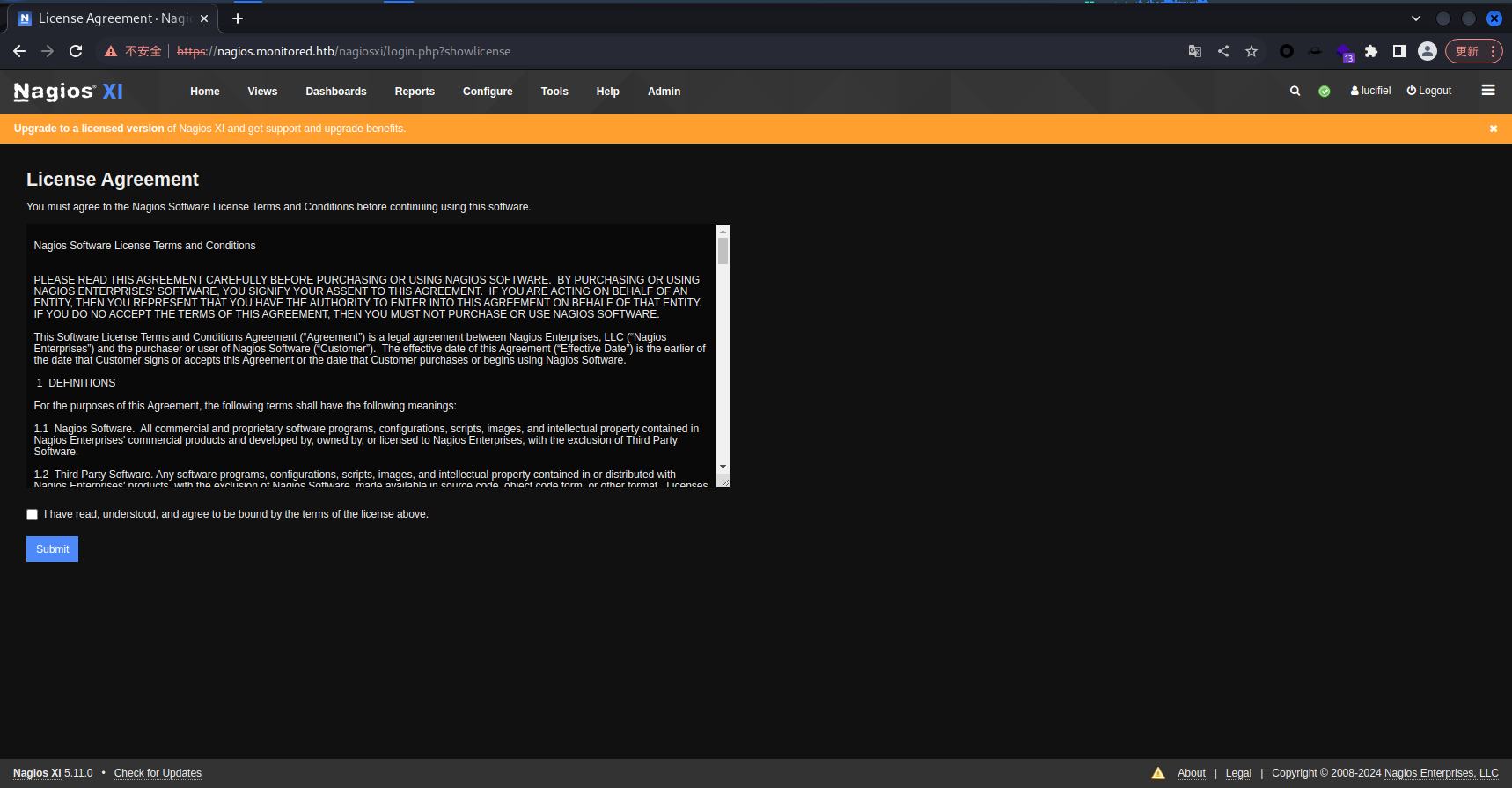Click the License Agreement heading
Image resolution: width=1512 pixels, height=788 pixels.
coord(113,180)
